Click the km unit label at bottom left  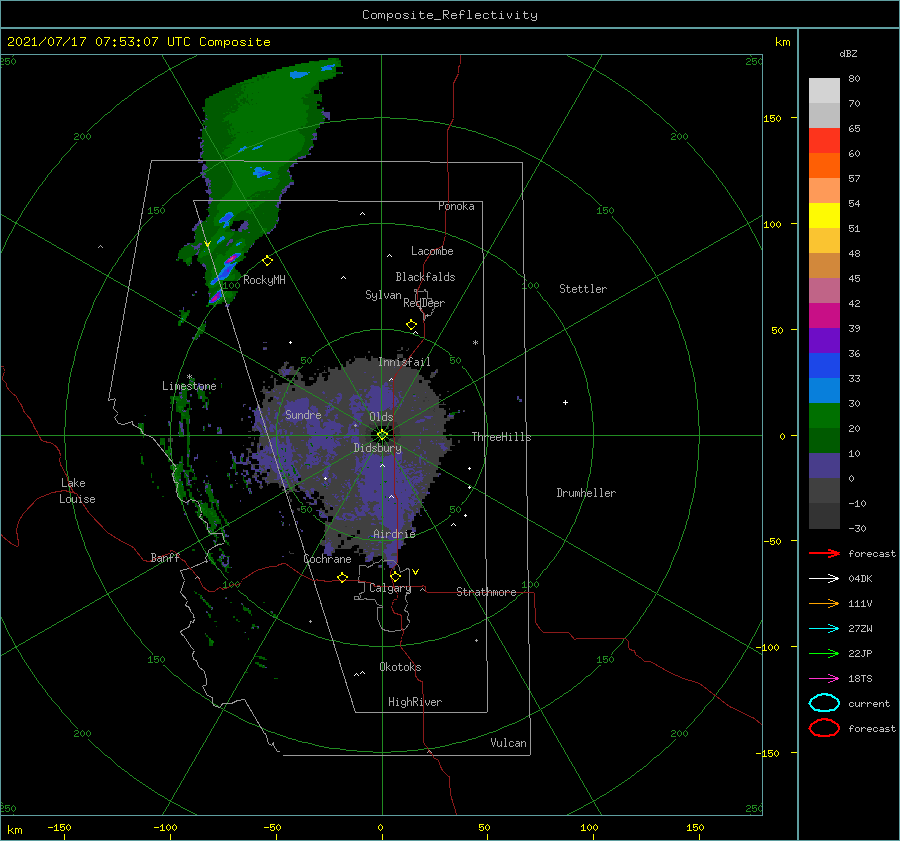coord(14,830)
